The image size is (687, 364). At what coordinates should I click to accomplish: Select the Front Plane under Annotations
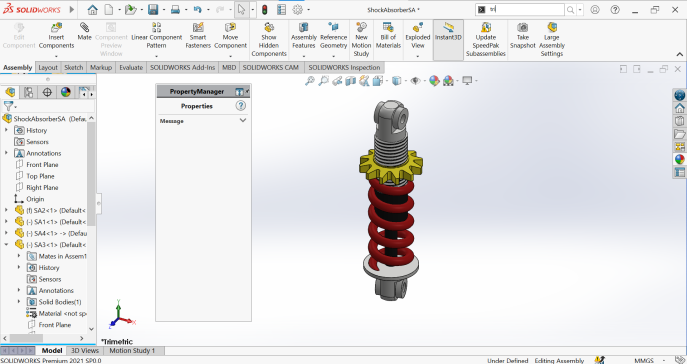point(42,165)
